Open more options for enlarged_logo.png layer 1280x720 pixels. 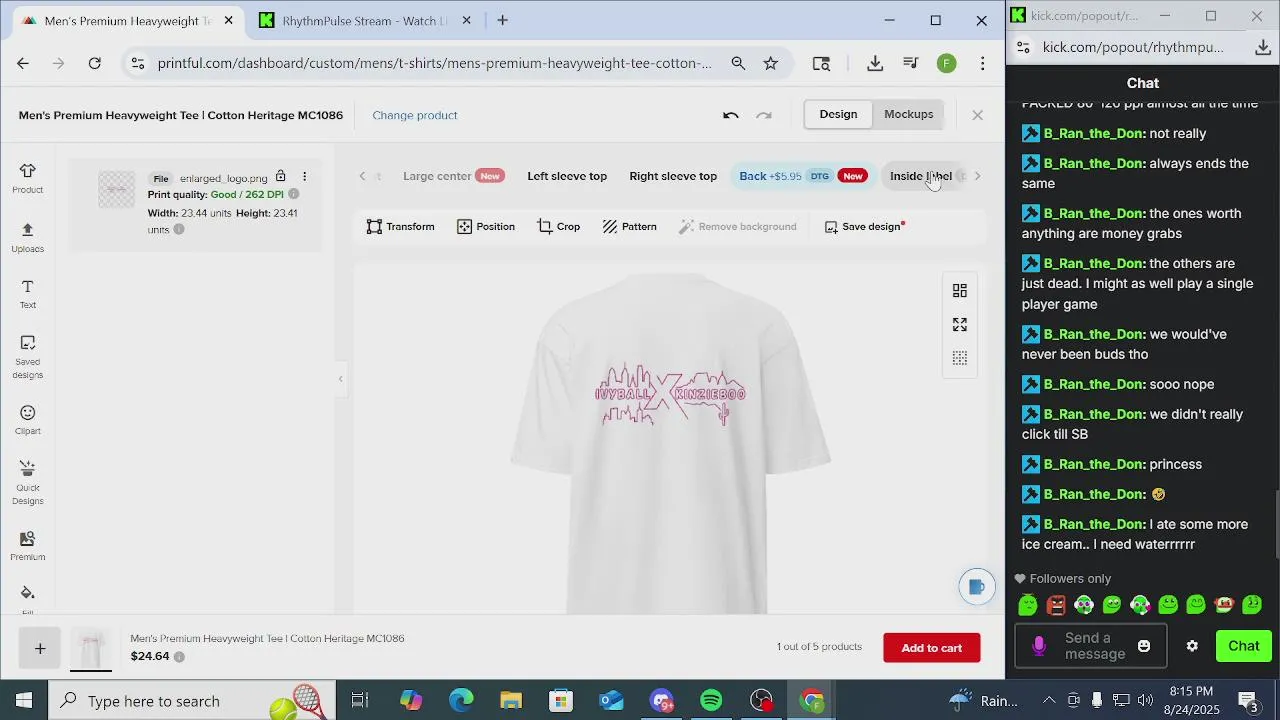click(x=304, y=177)
